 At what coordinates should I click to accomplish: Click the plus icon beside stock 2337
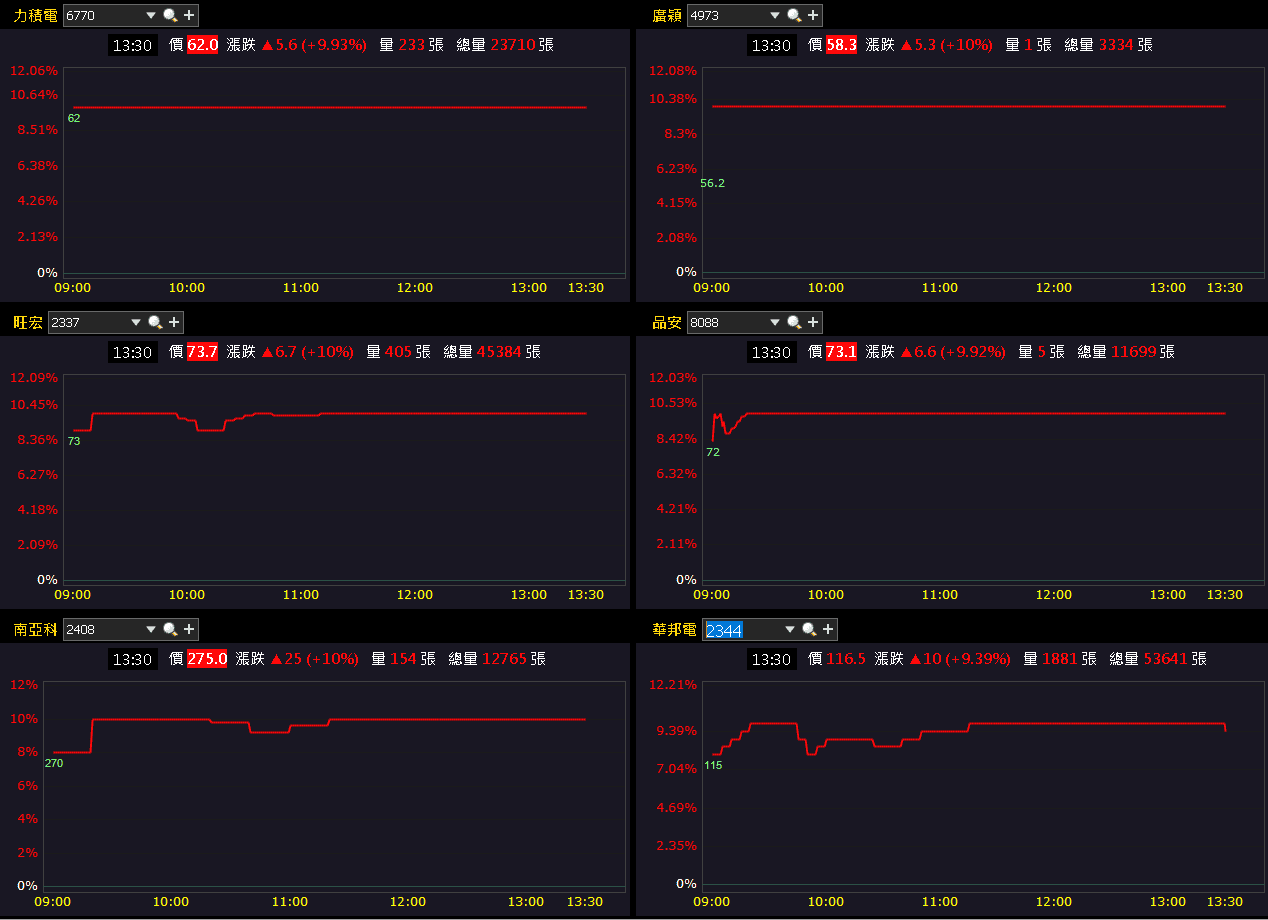tap(174, 322)
